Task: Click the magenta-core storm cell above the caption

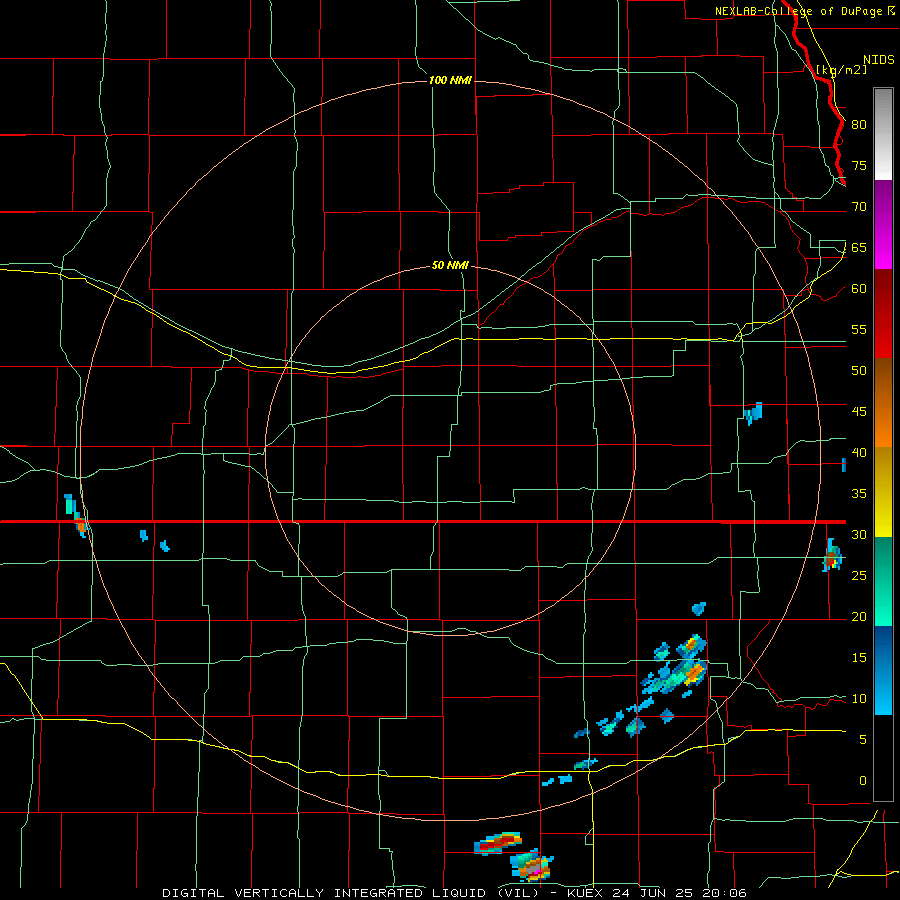Action: (532, 866)
